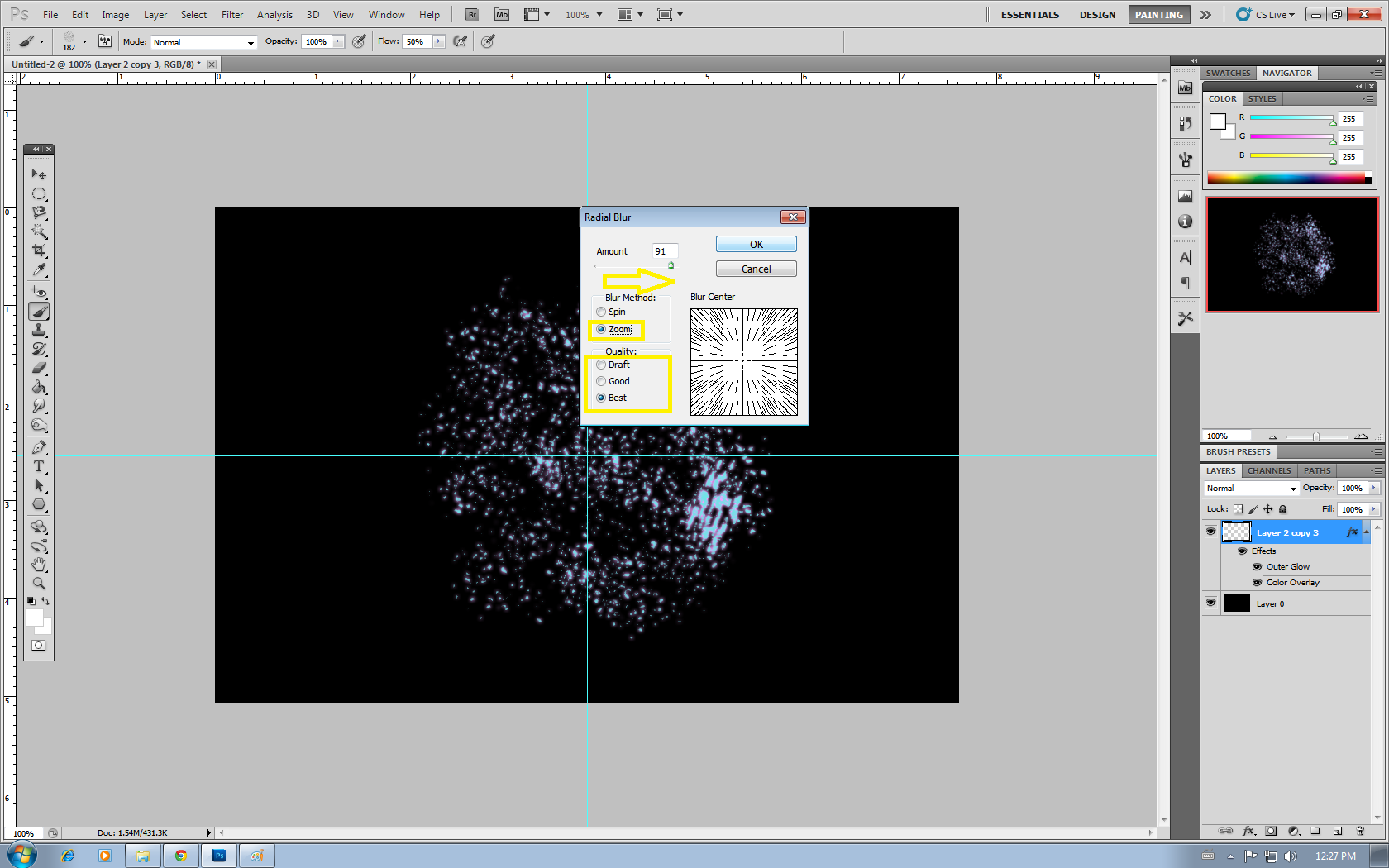The width and height of the screenshot is (1389, 868).
Task: Select the Crop tool
Action: pyautogui.click(x=39, y=250)
